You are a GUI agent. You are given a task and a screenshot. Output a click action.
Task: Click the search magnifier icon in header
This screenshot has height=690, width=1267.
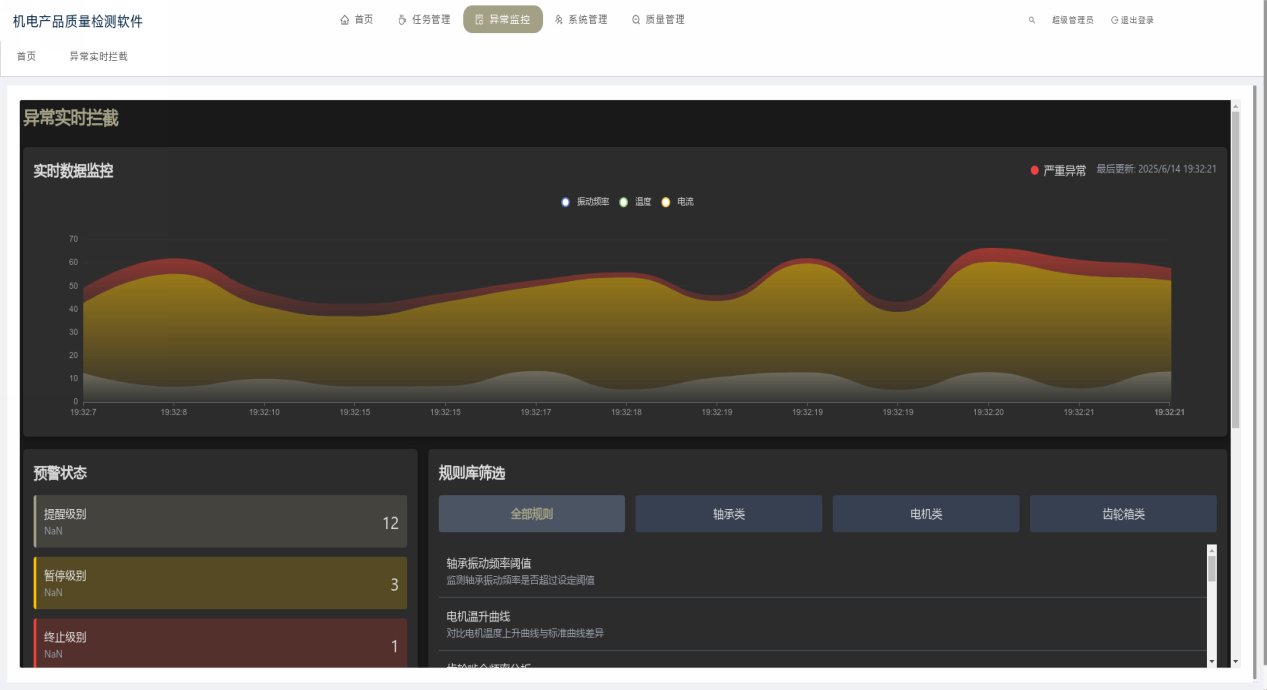tap(1032, 20)
